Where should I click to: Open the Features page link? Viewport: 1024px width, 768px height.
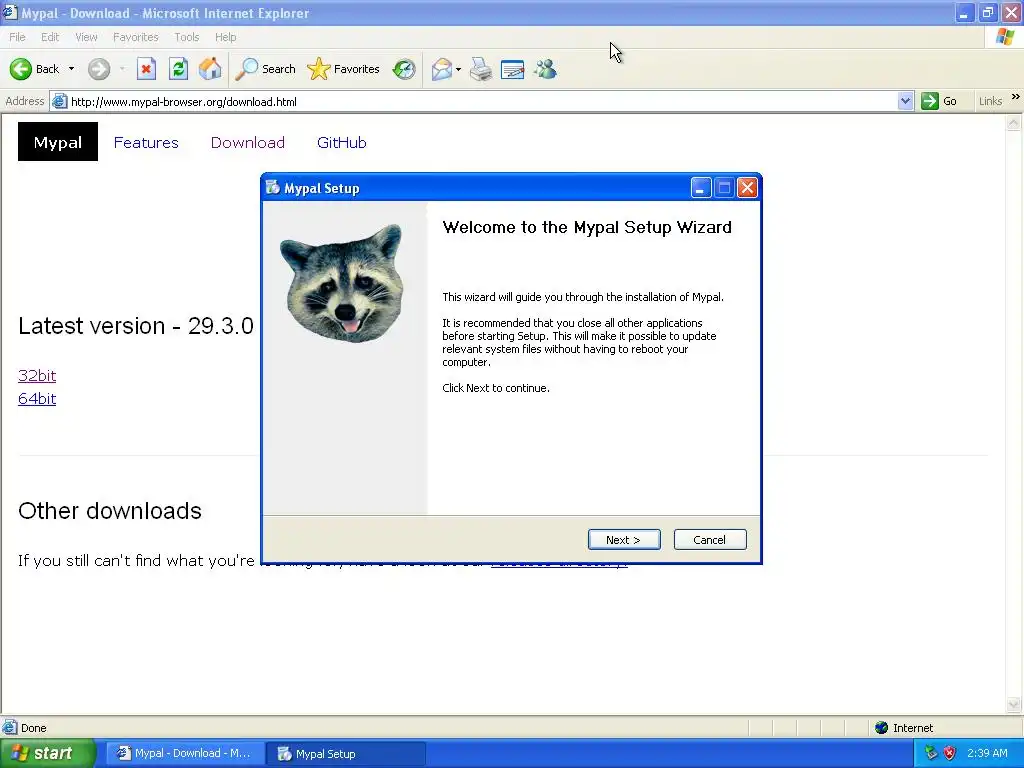pyautogui.click(x=146, y=142)
